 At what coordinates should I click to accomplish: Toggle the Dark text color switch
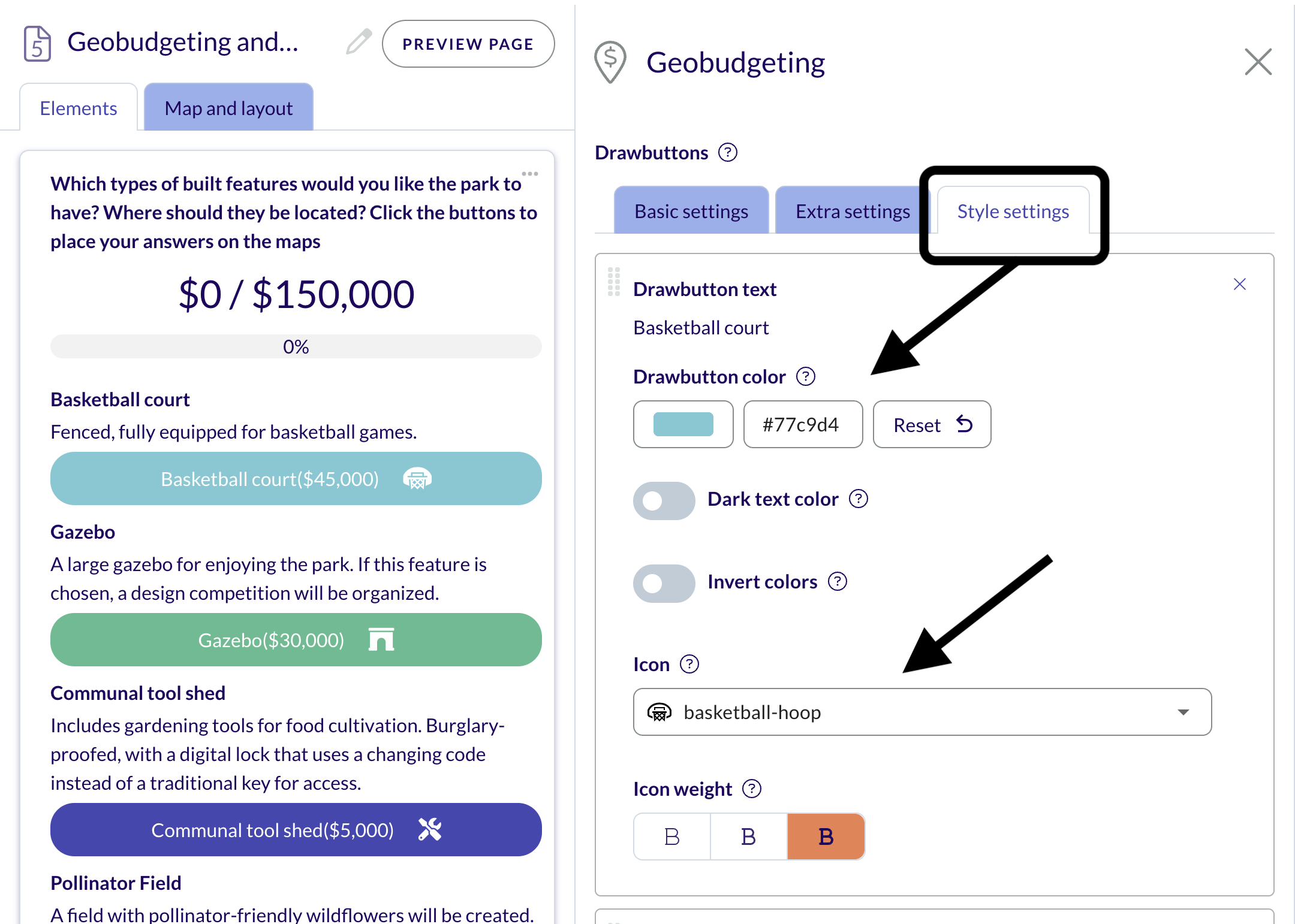pos(664,500)
